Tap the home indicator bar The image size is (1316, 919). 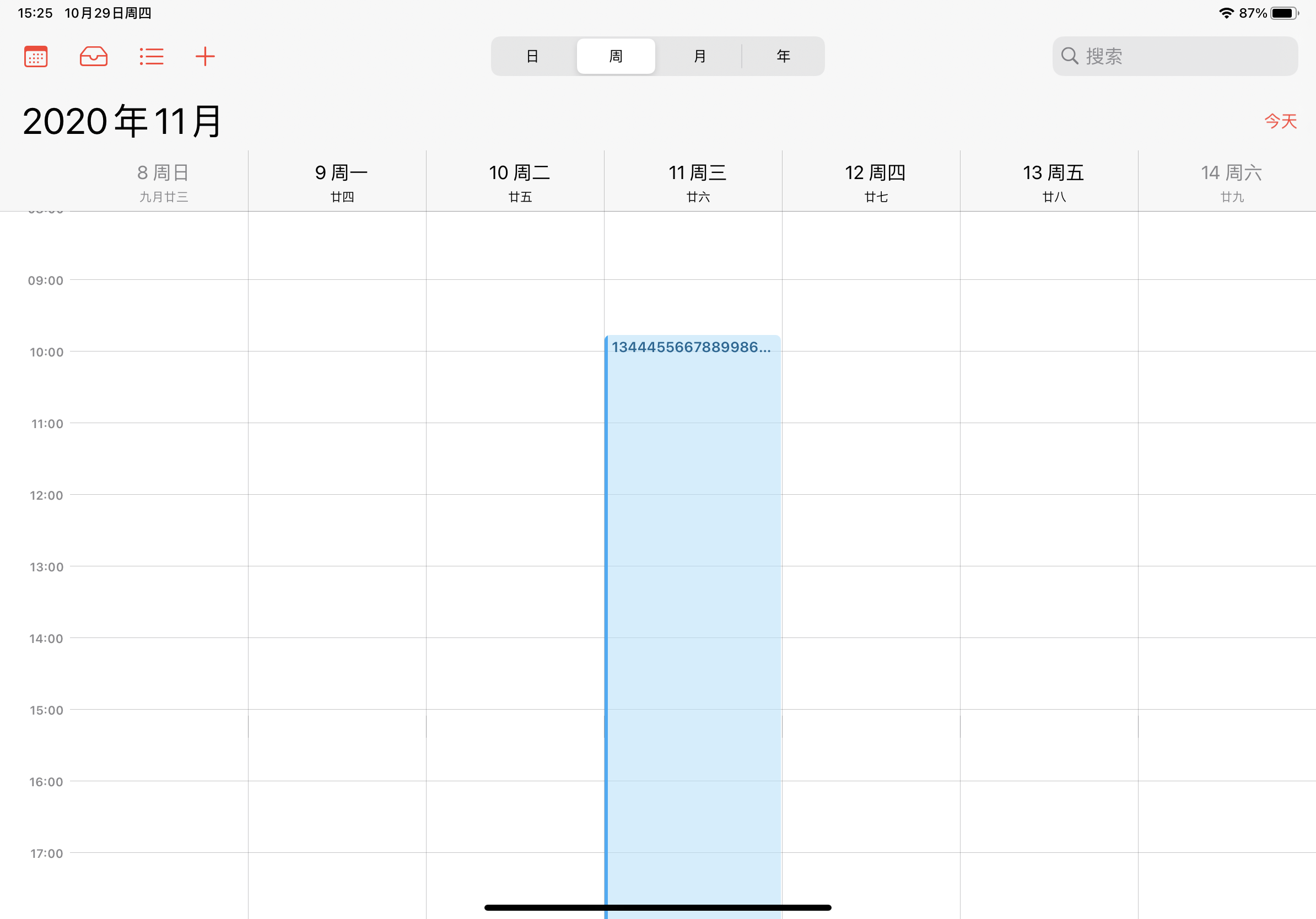tap(657, 907)
